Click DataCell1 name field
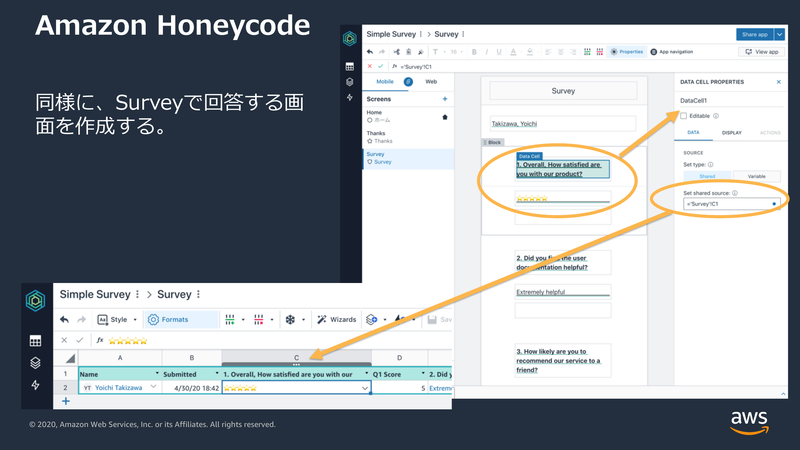Screen dimensions: 800x450 [x=731, y=101]
